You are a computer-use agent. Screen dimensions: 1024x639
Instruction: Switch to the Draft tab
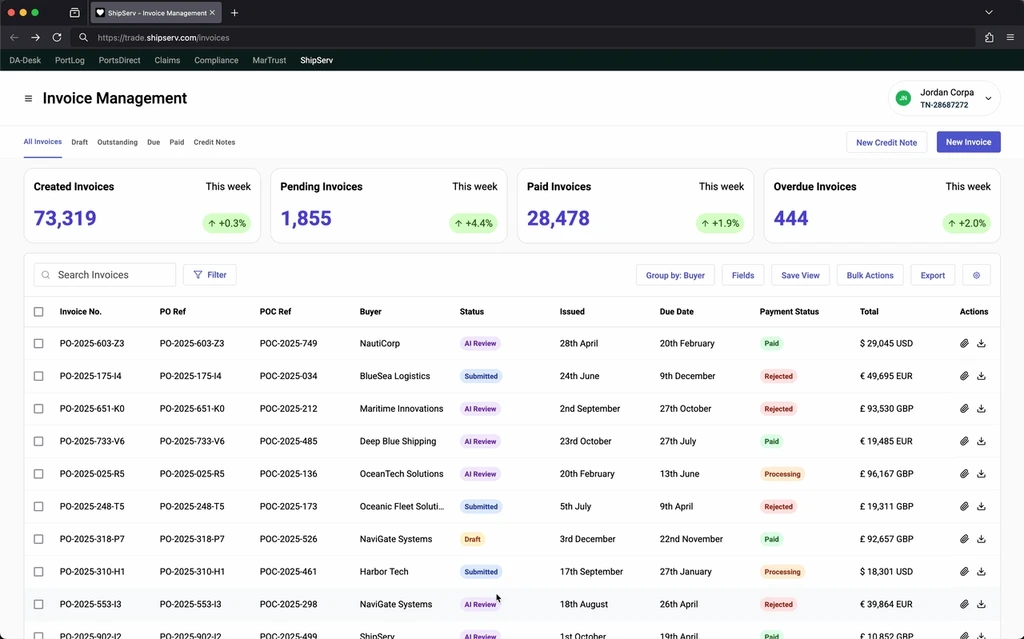tap(80, 142)
